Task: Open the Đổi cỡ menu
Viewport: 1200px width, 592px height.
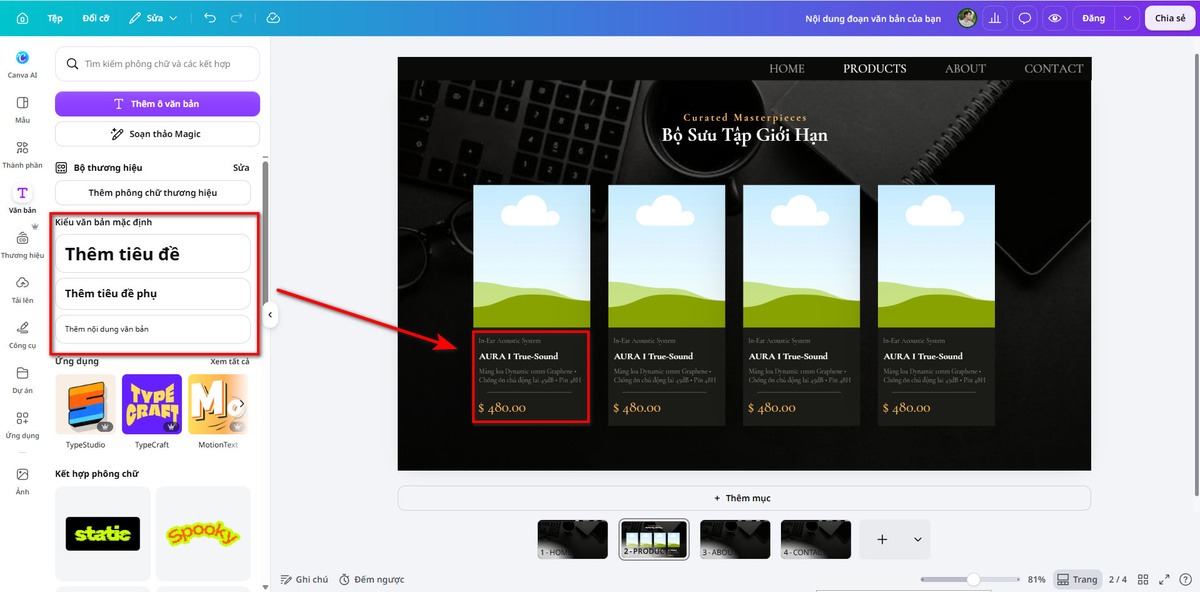Action: tap(96, 18)
